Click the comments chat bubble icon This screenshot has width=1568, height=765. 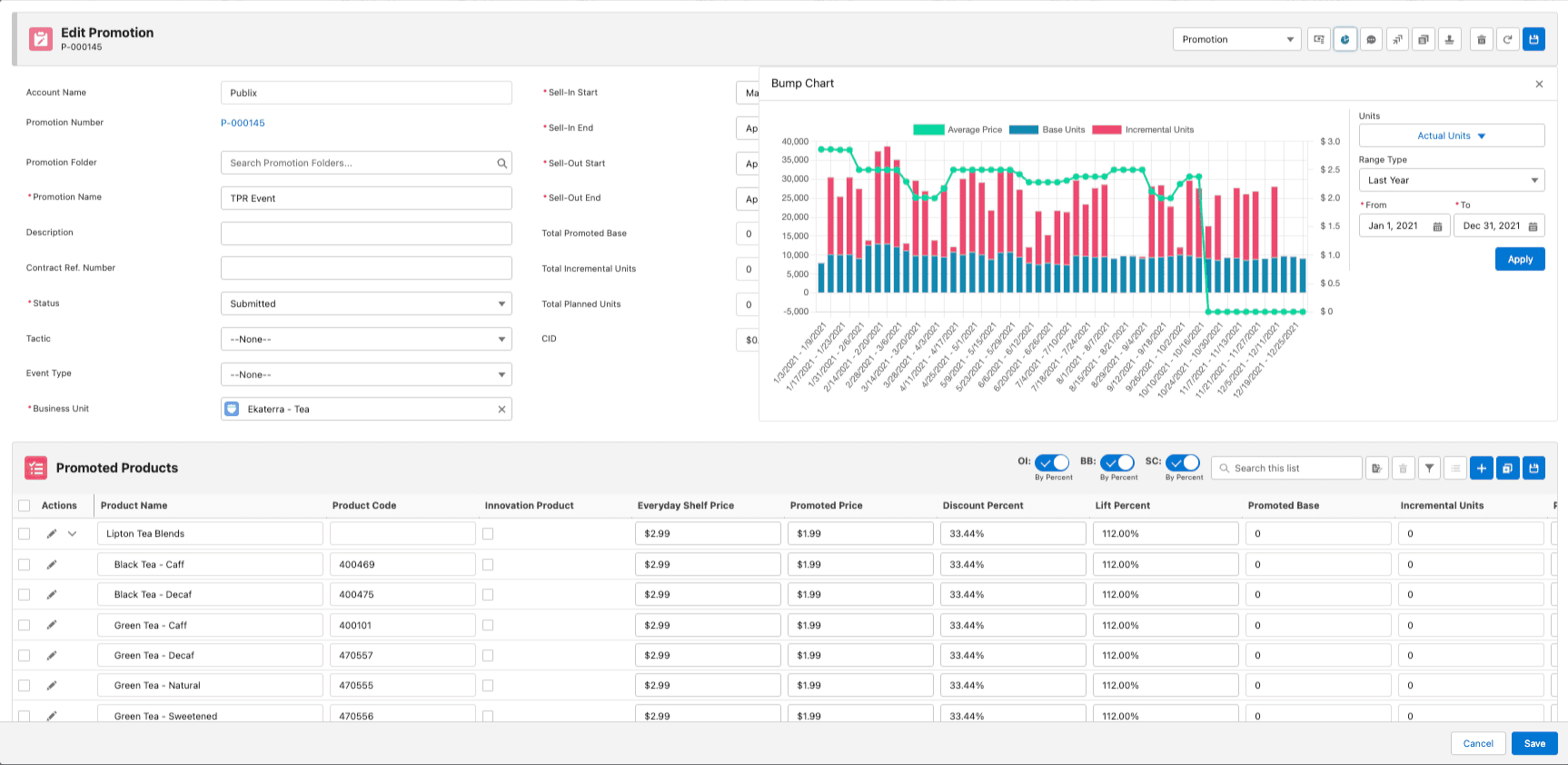point(1372,40)
